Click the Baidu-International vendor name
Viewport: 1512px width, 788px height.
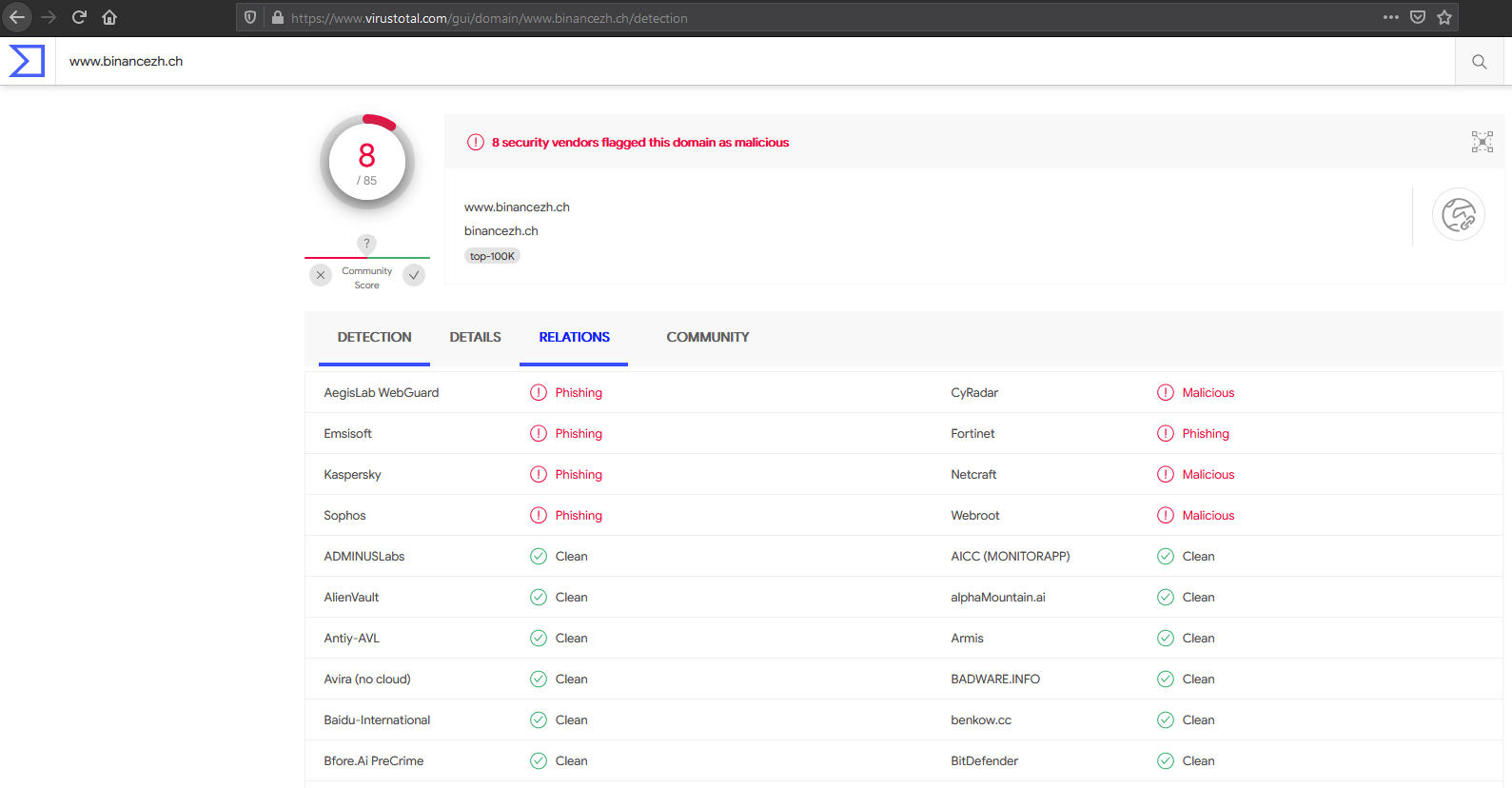click(377, 719)
